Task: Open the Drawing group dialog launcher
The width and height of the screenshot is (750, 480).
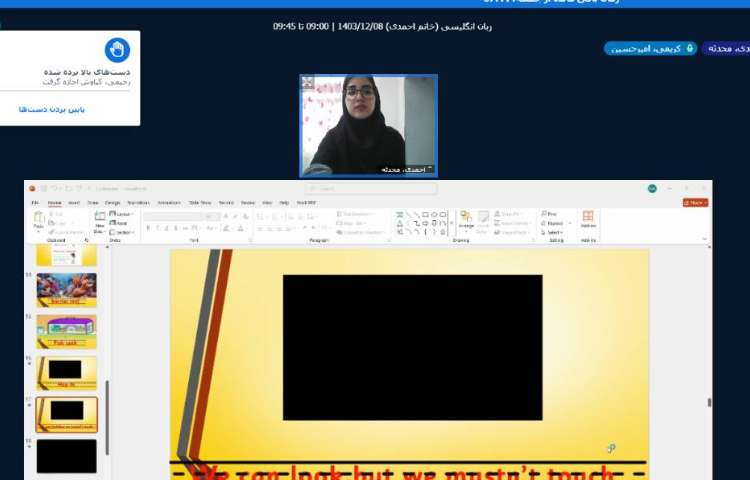Action: tap(534, 240)
